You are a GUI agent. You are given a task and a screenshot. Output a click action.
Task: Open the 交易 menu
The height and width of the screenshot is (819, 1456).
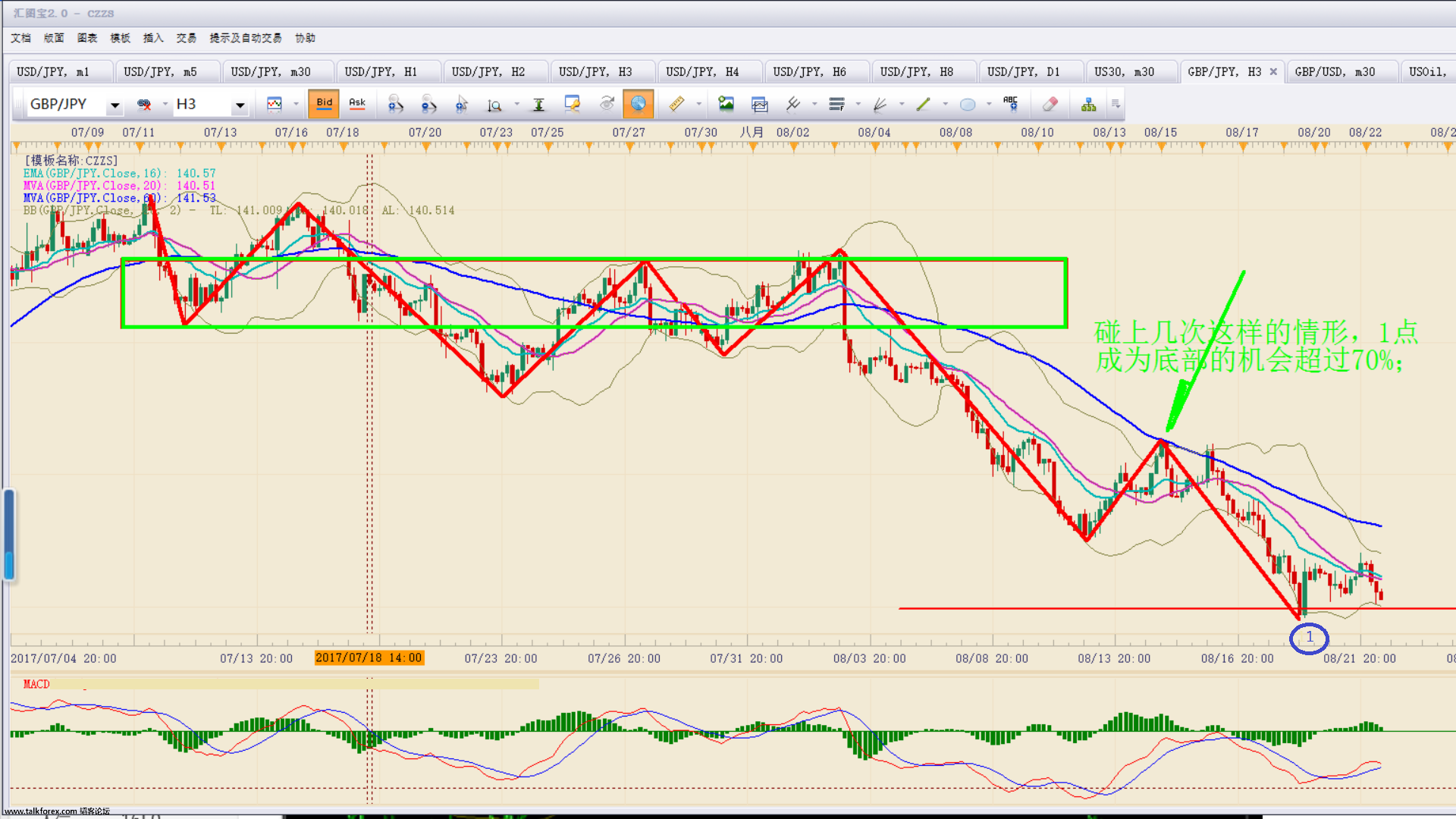point(187,38)
